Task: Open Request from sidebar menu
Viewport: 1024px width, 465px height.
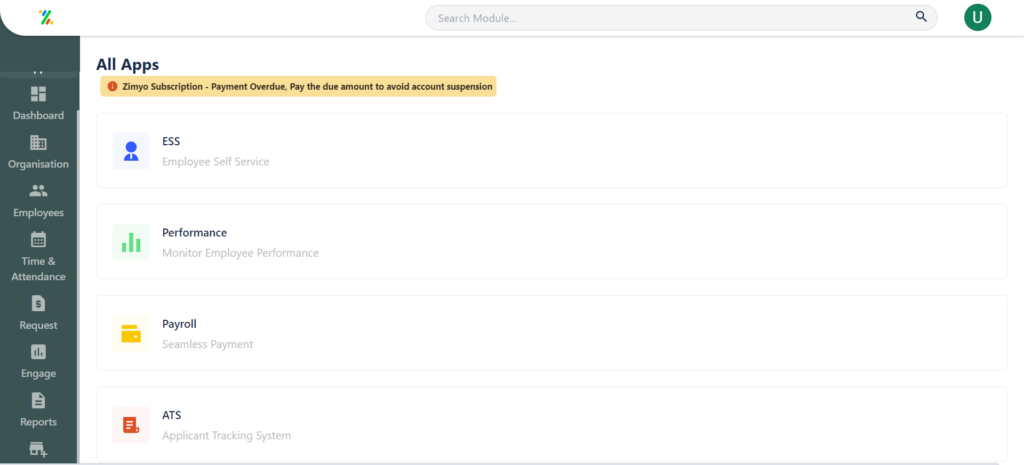Action: (x=39, y=325)
